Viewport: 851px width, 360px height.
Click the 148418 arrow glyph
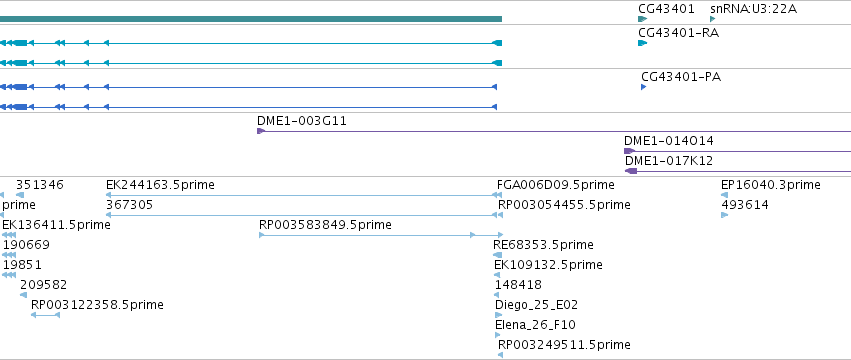click(x=497, y=295)
